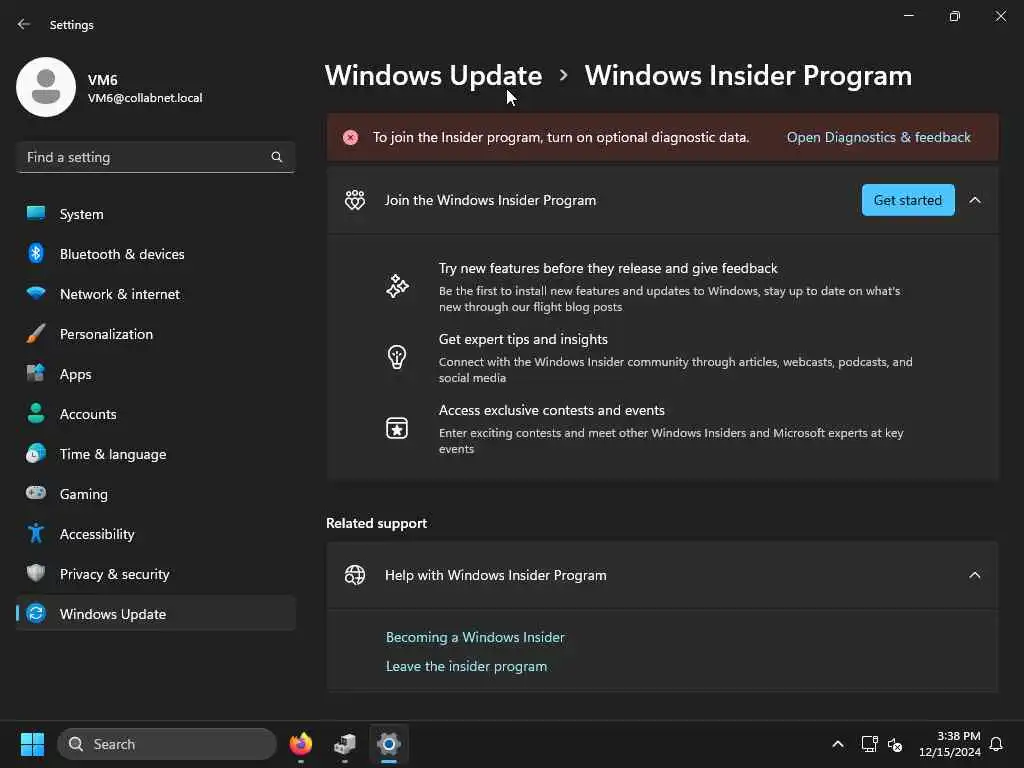Click Access exclusive contests and events text
The image size is (1024, 768).
coord(552,410)
